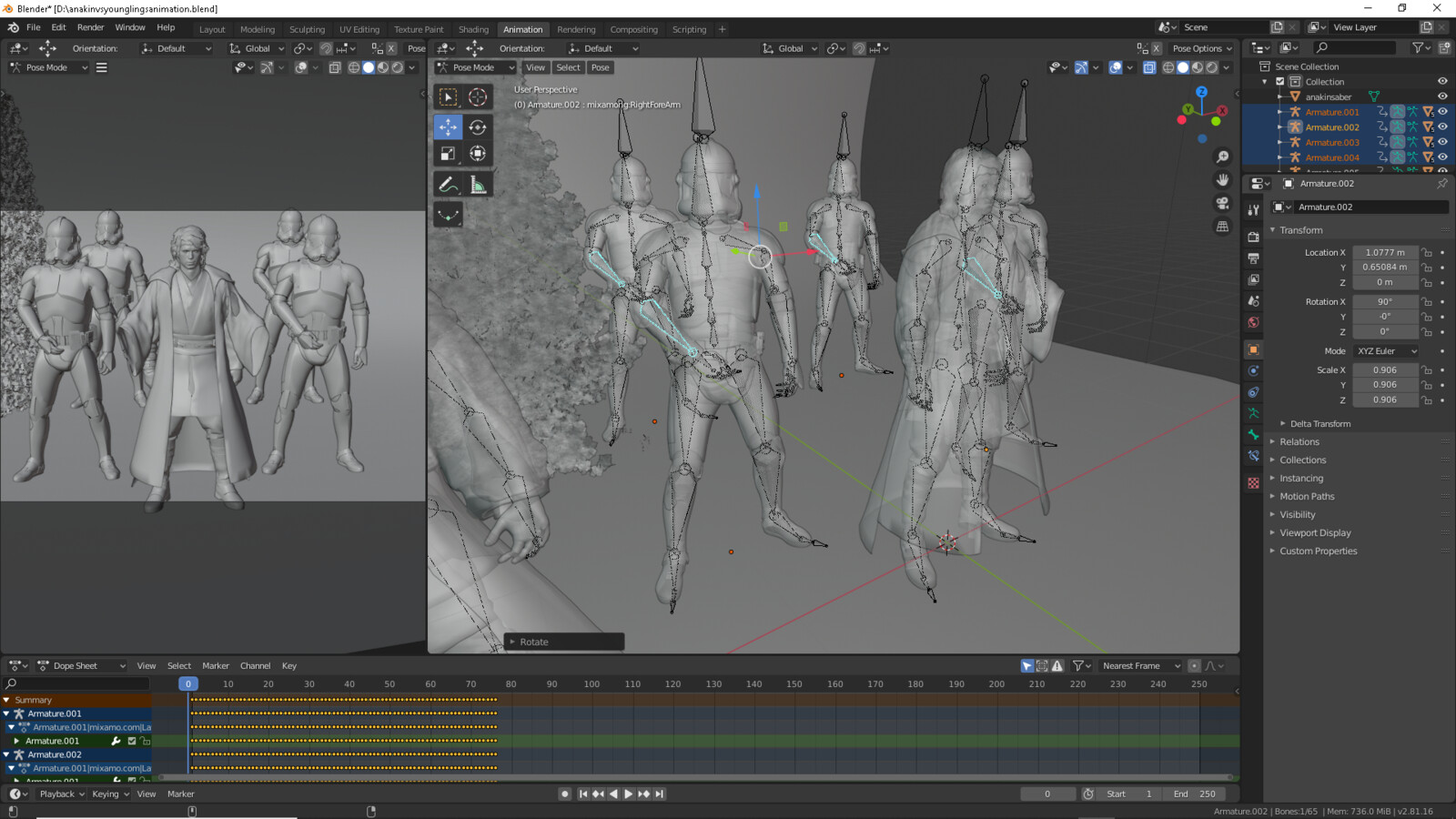Click the current frame marker on timeline

pyautogui.click(x=188, y=683)
